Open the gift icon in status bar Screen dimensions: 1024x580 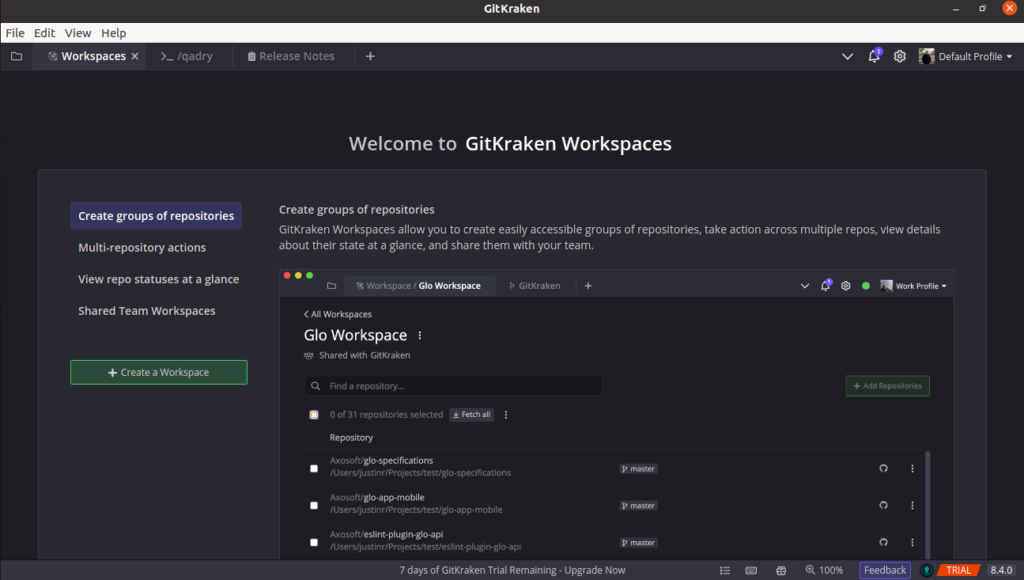click(781, 570)
